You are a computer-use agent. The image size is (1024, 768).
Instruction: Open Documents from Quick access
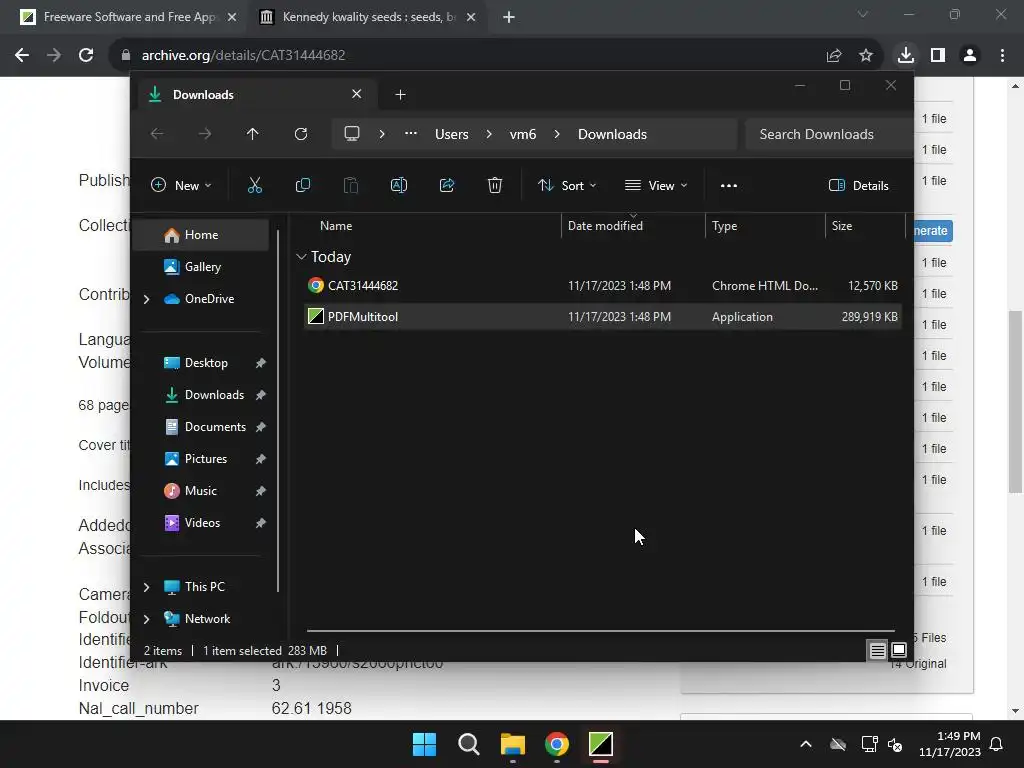[215, 427]
